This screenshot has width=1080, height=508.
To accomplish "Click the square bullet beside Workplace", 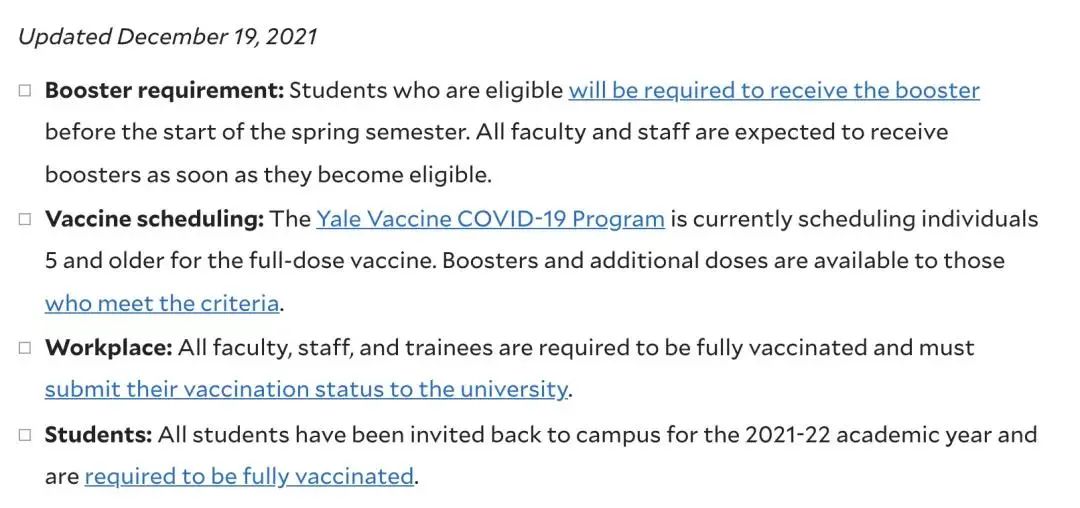I will coord(25,347).
